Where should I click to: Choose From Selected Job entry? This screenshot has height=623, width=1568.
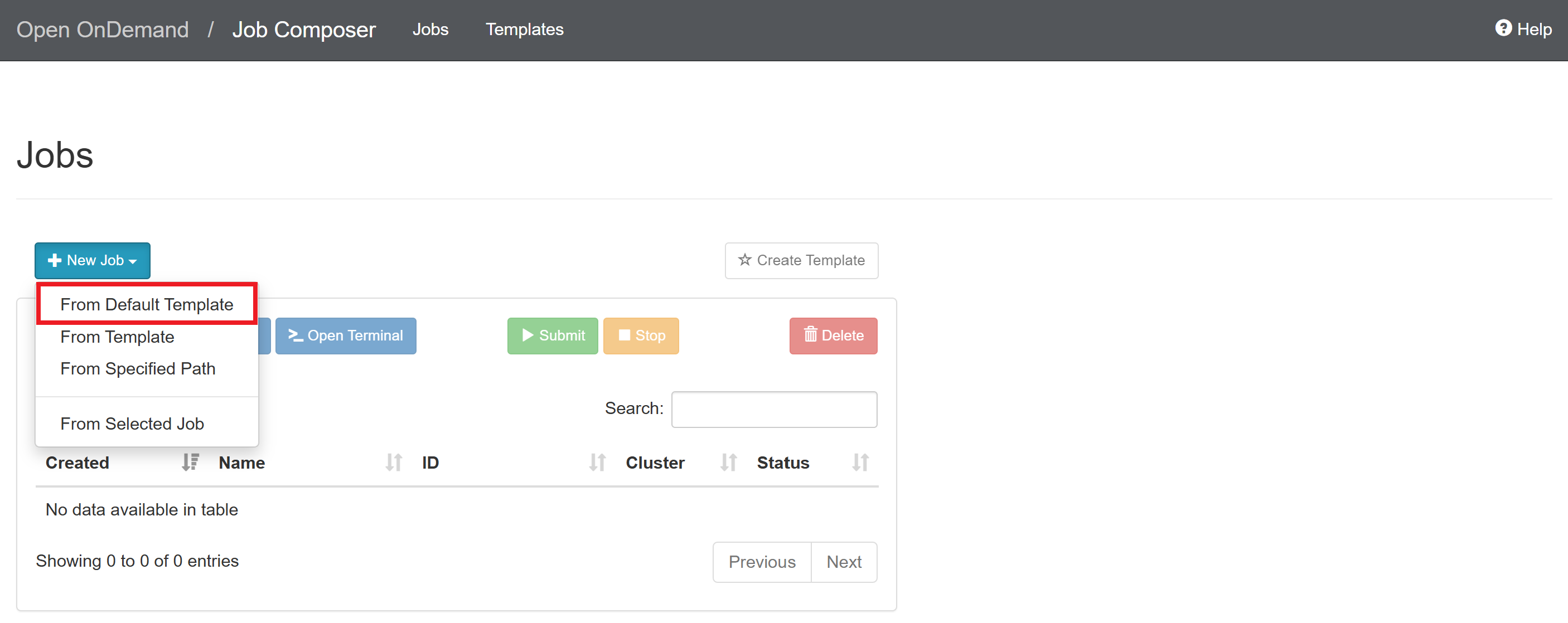[132, 424]
